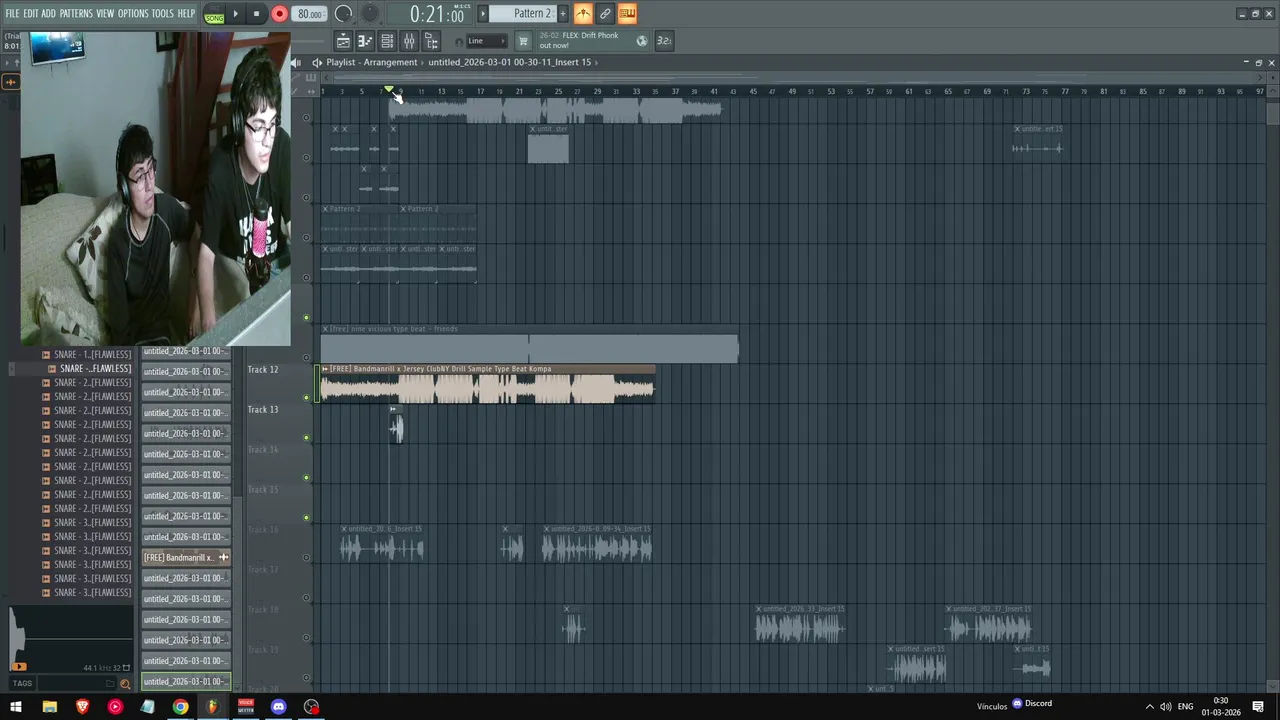Open Brave browser from taskbar
This screenshot has height=720, width=1280.
click(x=82, y=707)
